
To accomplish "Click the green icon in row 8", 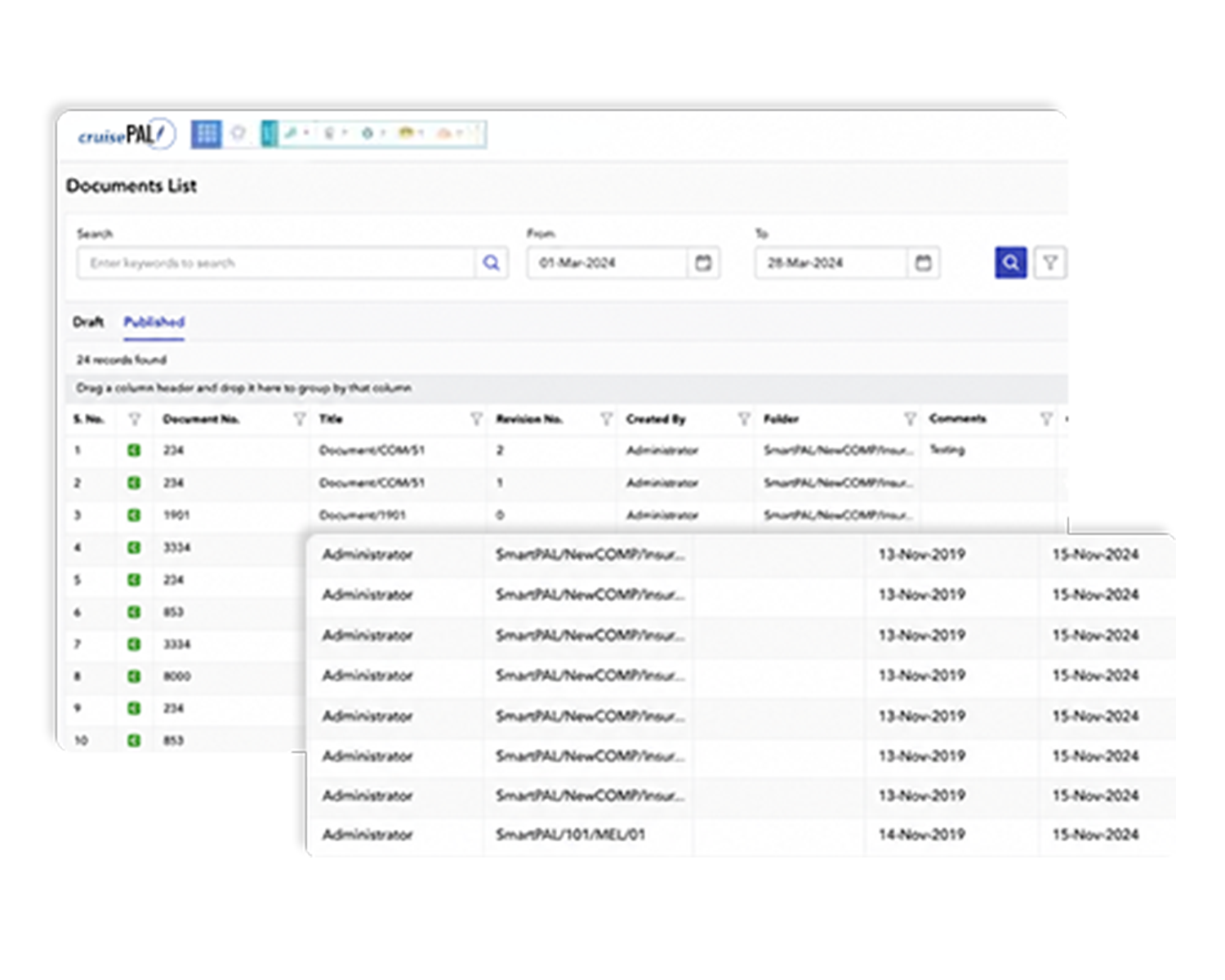I will tap(134, 676).
